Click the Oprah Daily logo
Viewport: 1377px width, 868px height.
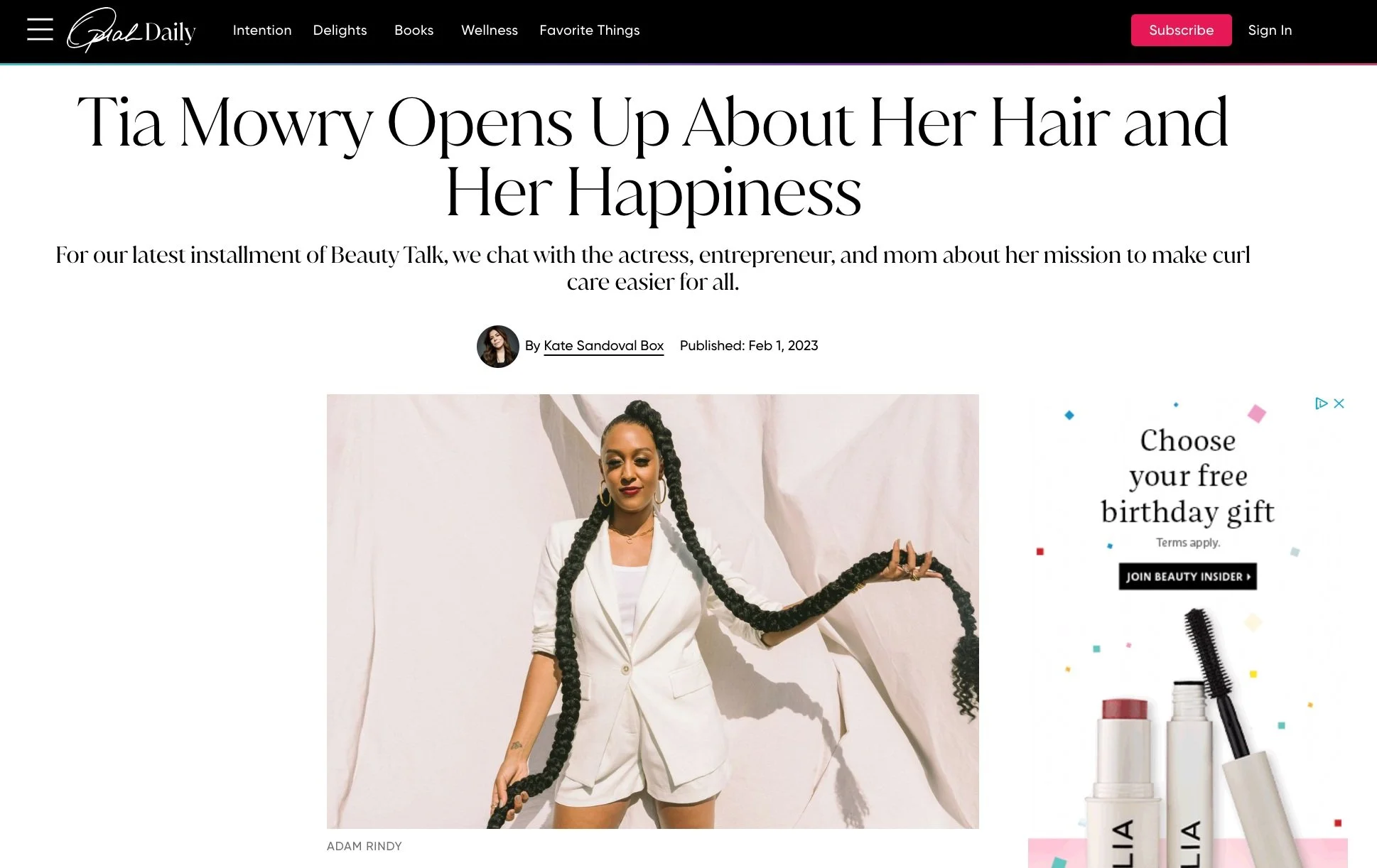point(131,31)
